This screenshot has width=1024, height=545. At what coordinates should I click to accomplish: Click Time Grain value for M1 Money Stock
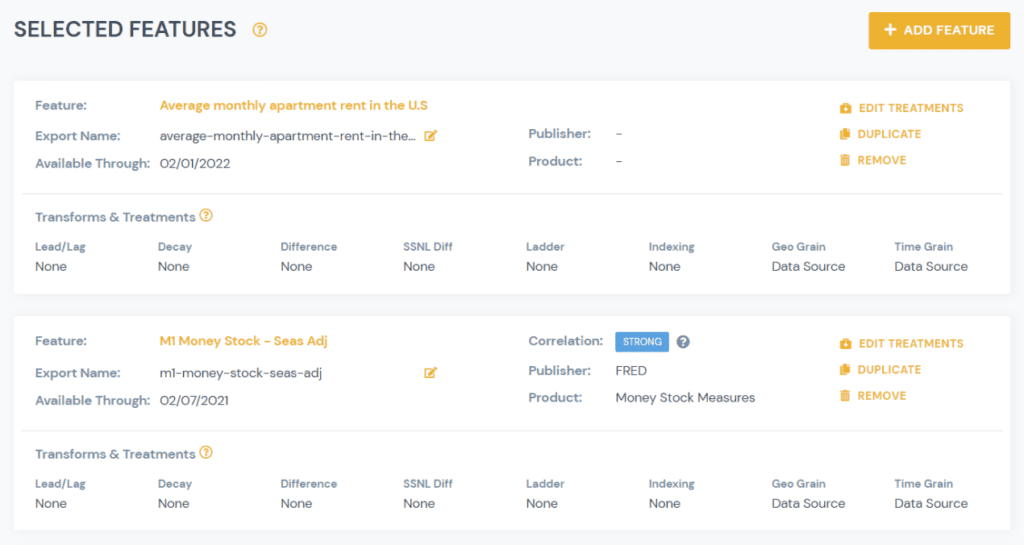pos(930,504)
